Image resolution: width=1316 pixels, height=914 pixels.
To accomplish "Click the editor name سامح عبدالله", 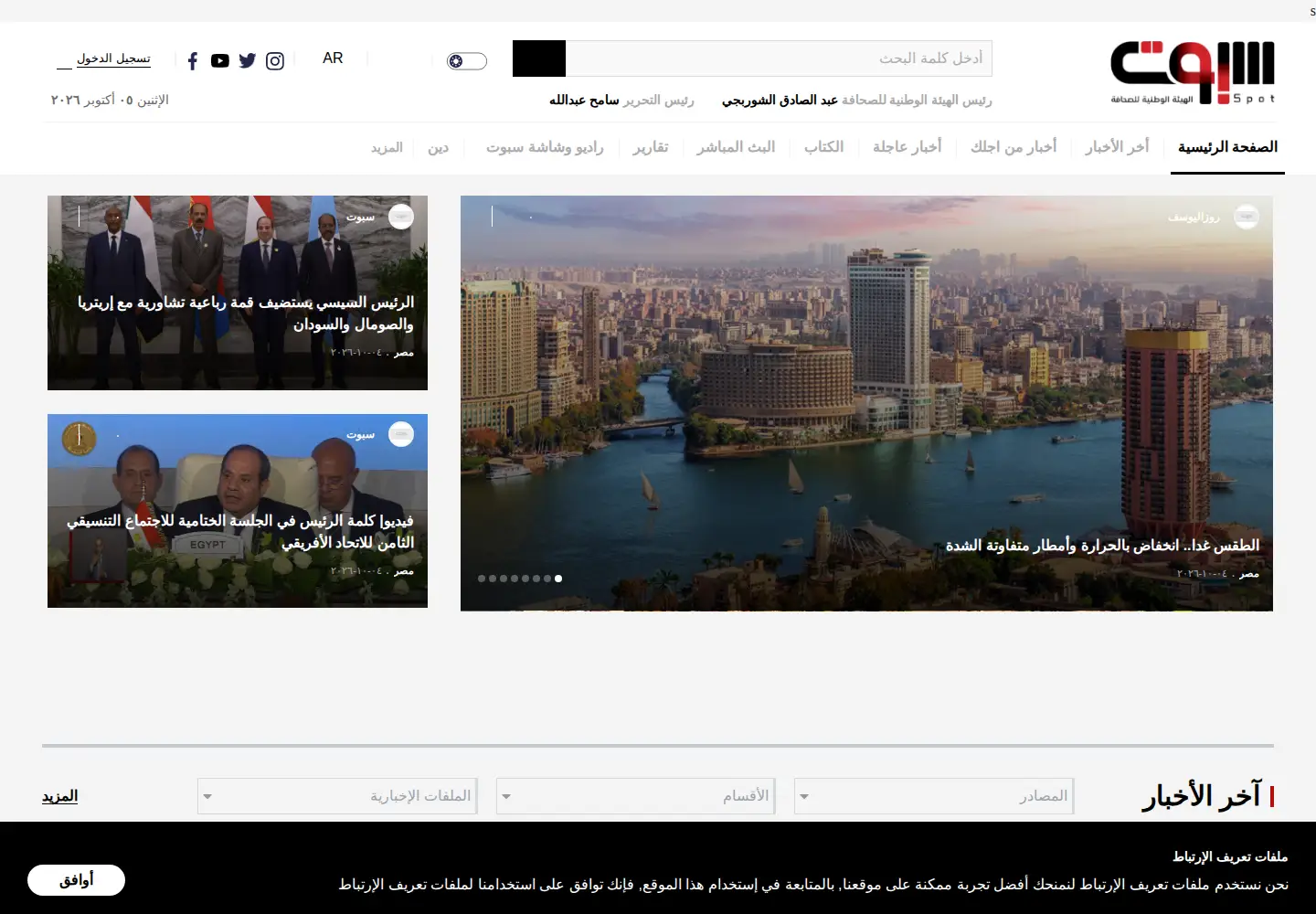I will (584, 100).
